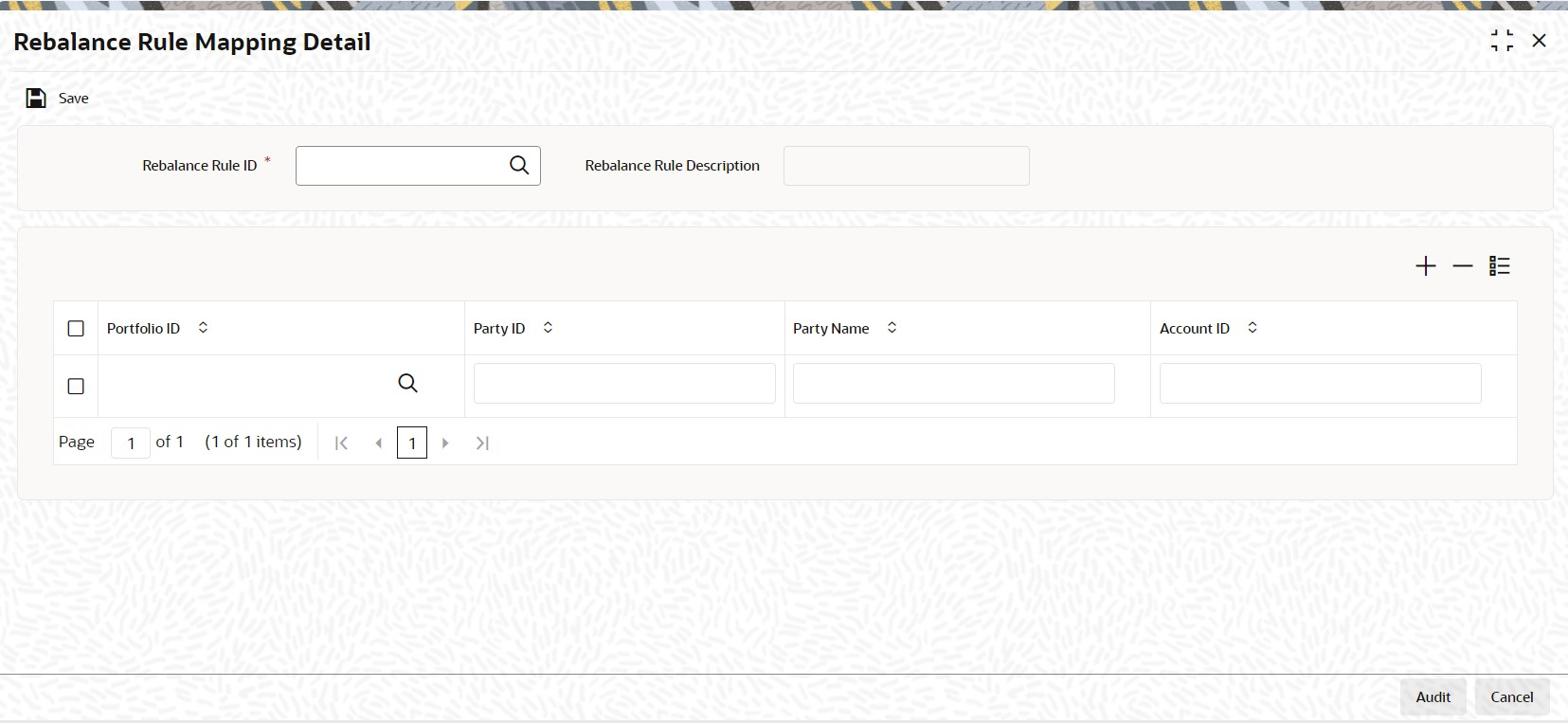Viewport: 1568px width, 723px height.
Task: Click the Account ID column header text
Action: [1195, 328]
